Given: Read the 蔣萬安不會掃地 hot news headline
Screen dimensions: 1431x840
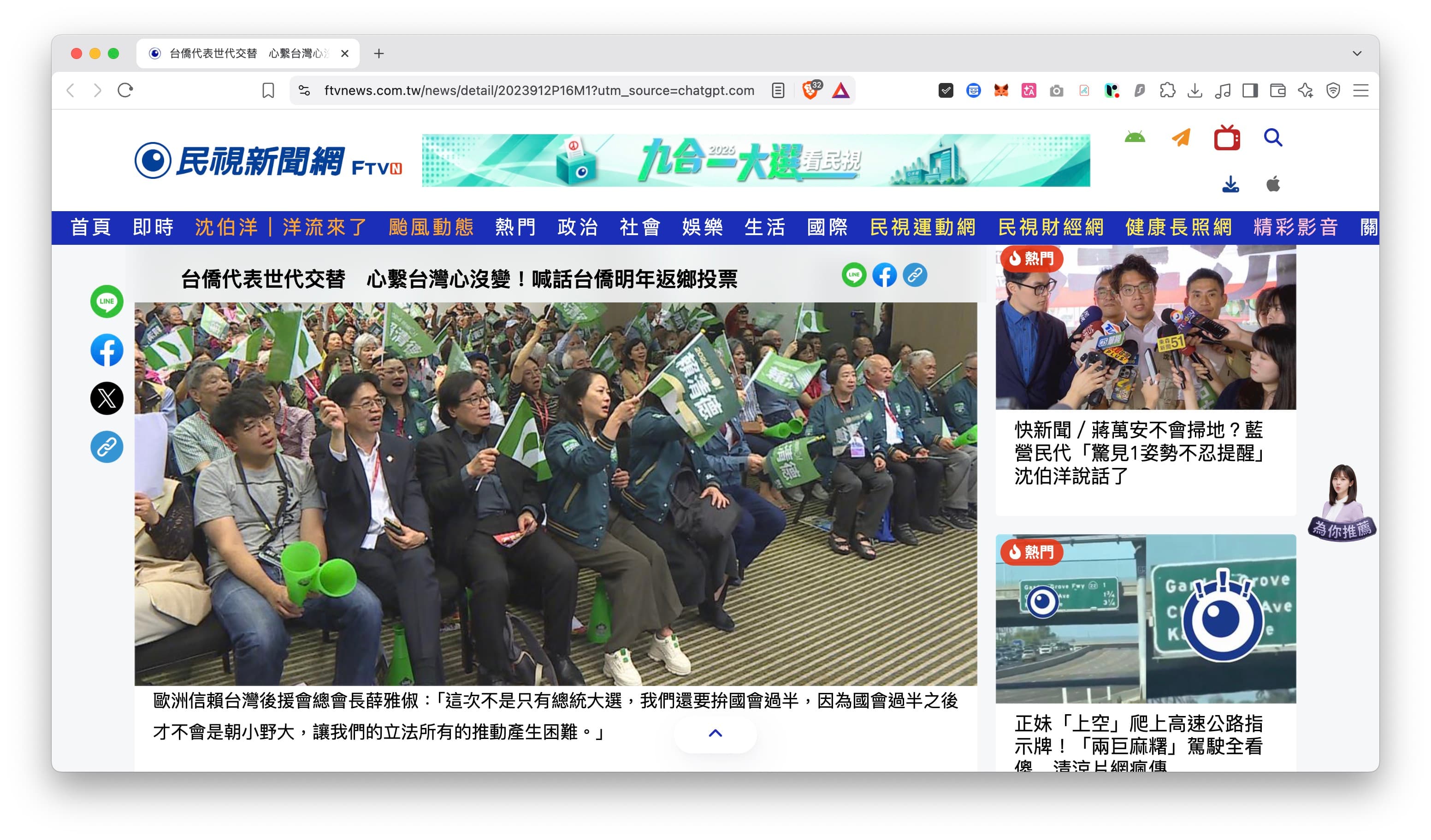Looking at the screenshot, I should click(x=1140, y=453).
